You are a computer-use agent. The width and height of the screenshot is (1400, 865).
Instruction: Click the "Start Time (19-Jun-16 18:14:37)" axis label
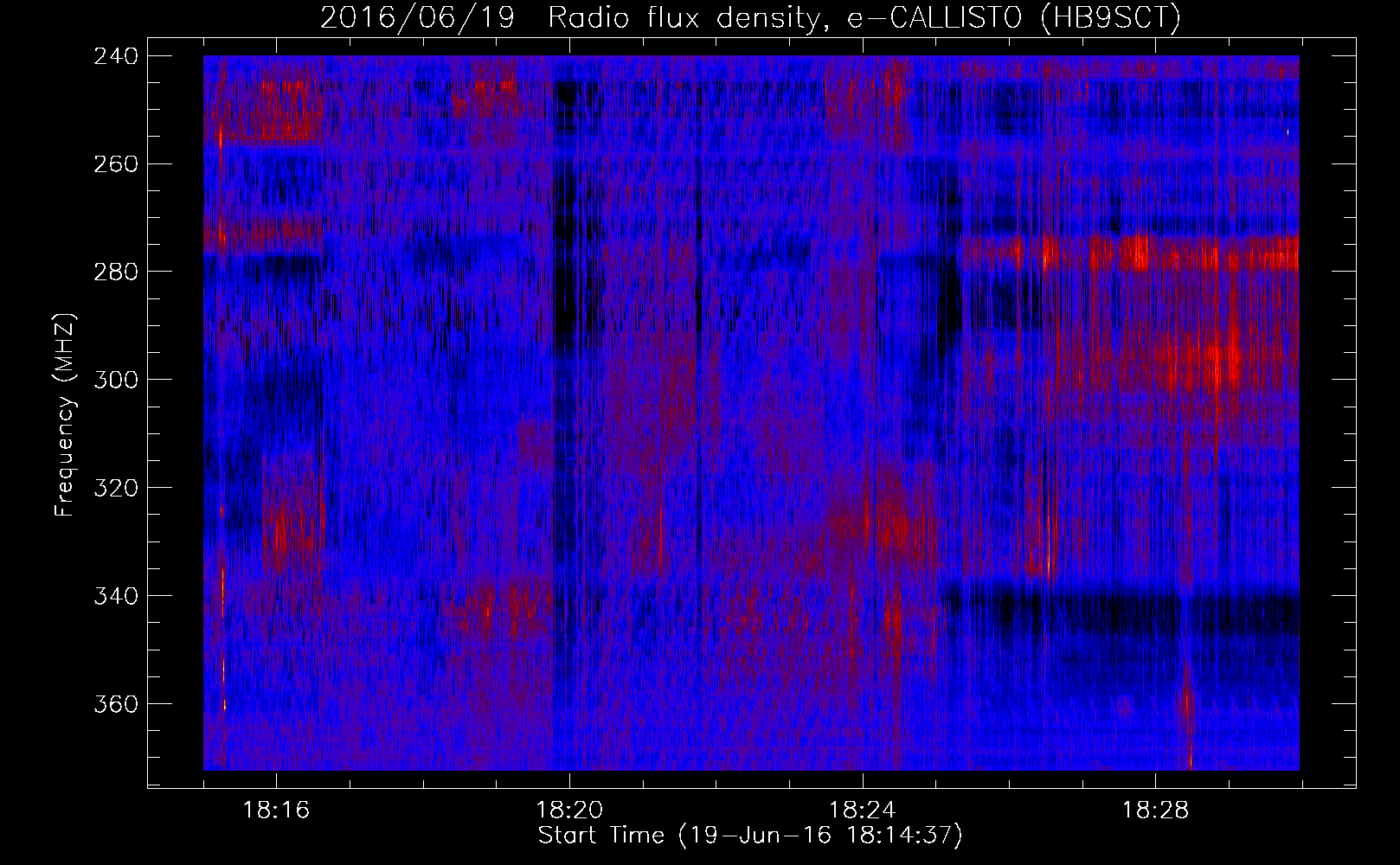[750, 836]
